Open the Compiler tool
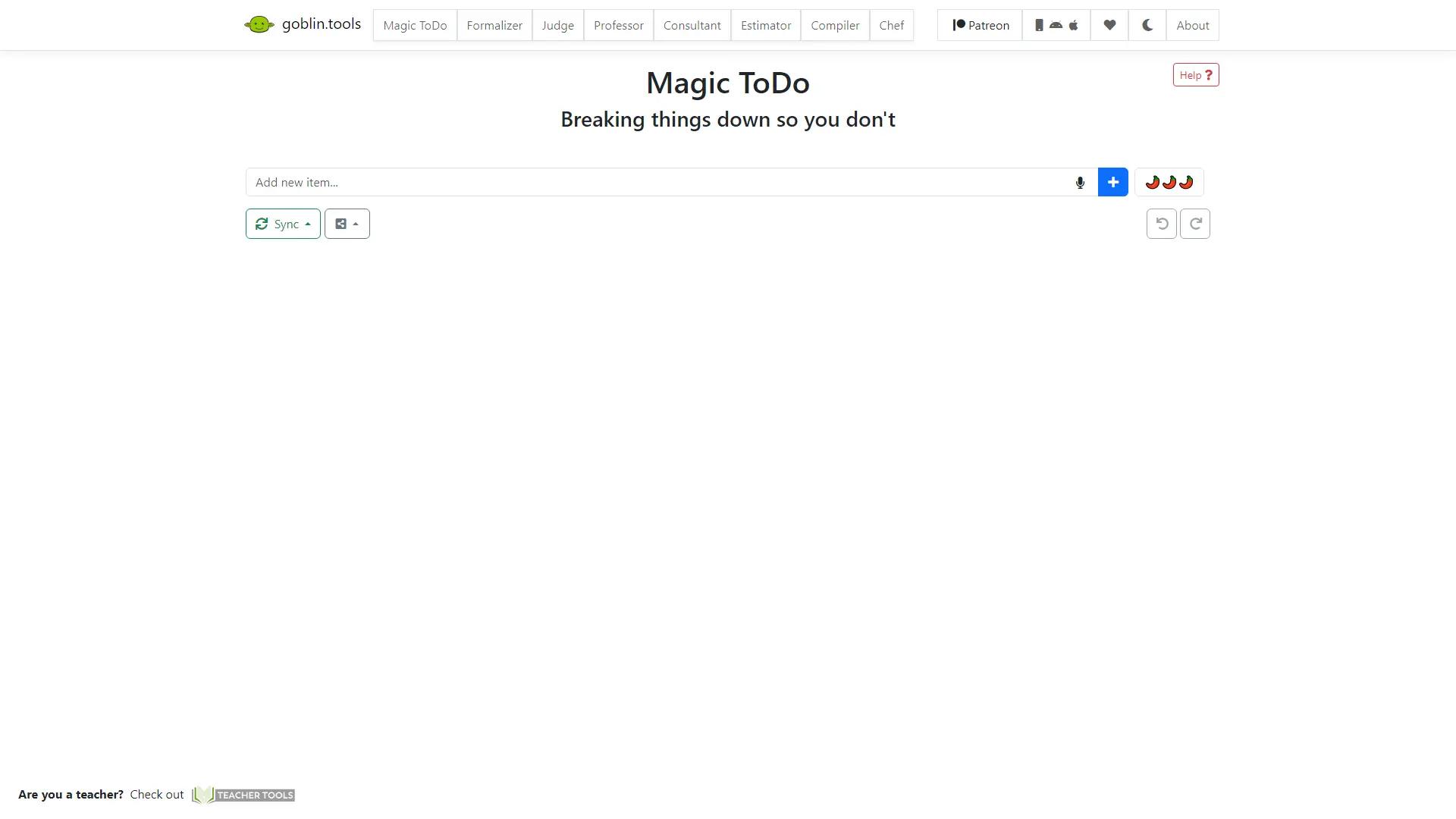 835,24
